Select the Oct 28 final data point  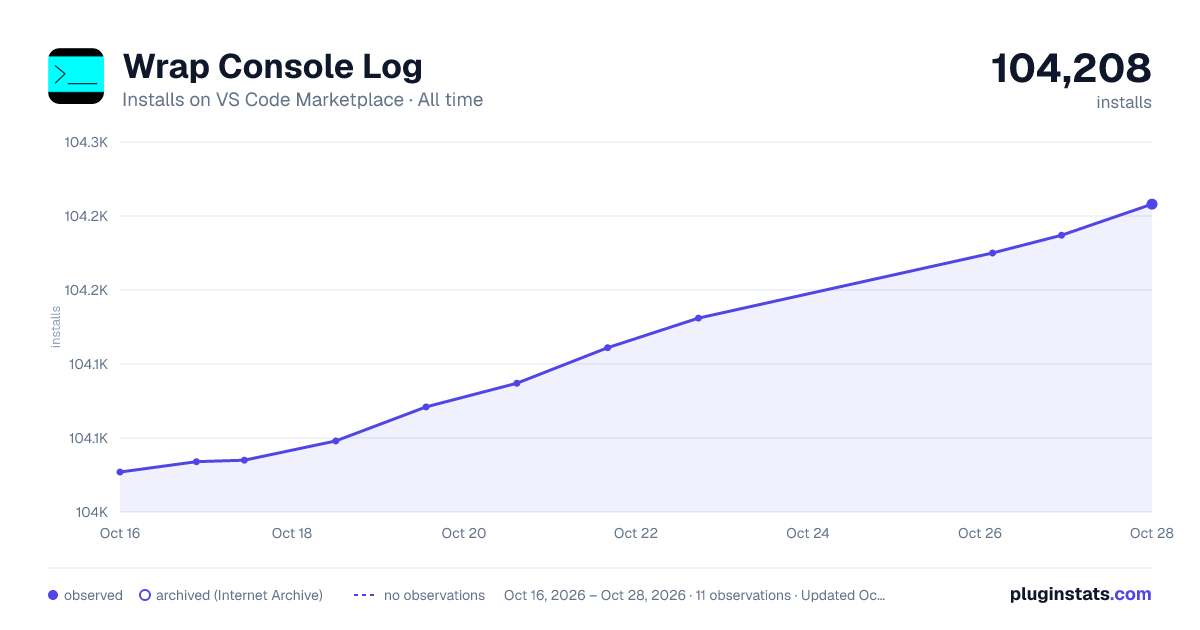(1152, 204)
